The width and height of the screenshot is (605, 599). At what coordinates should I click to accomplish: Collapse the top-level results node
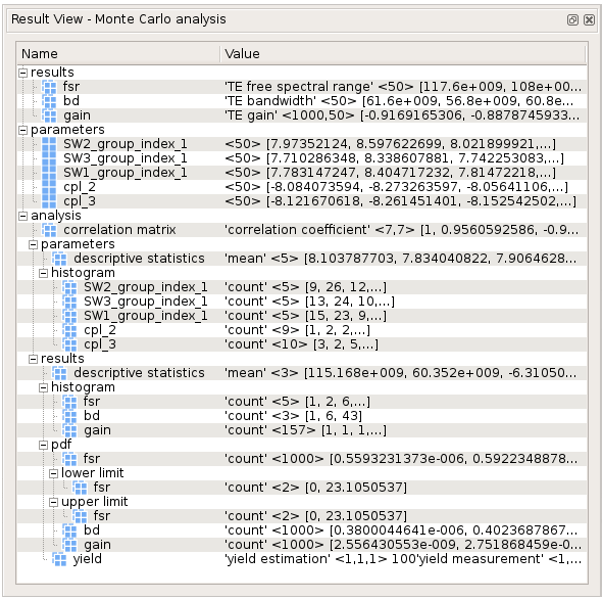23,73
